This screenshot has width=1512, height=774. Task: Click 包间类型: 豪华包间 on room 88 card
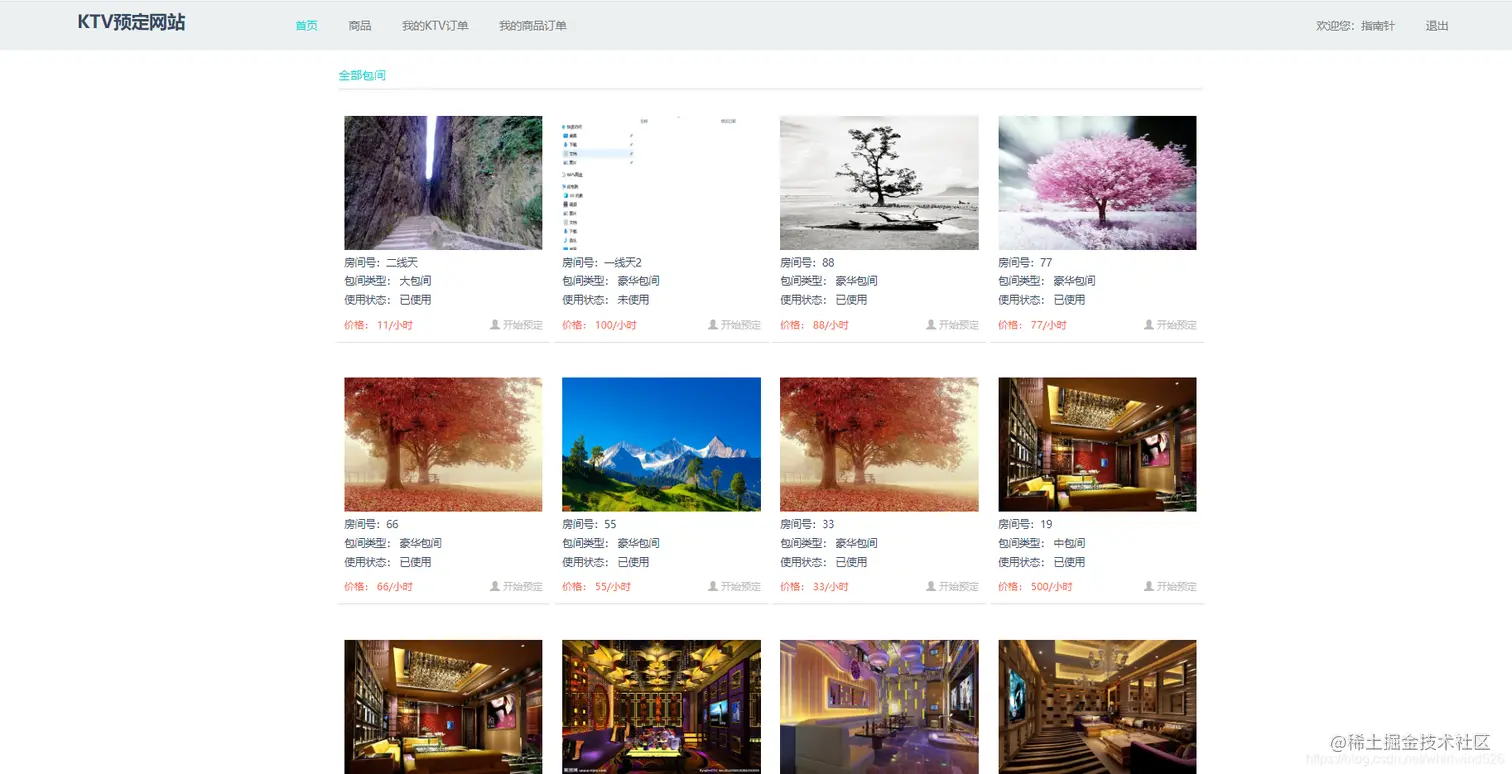[829, 281]
